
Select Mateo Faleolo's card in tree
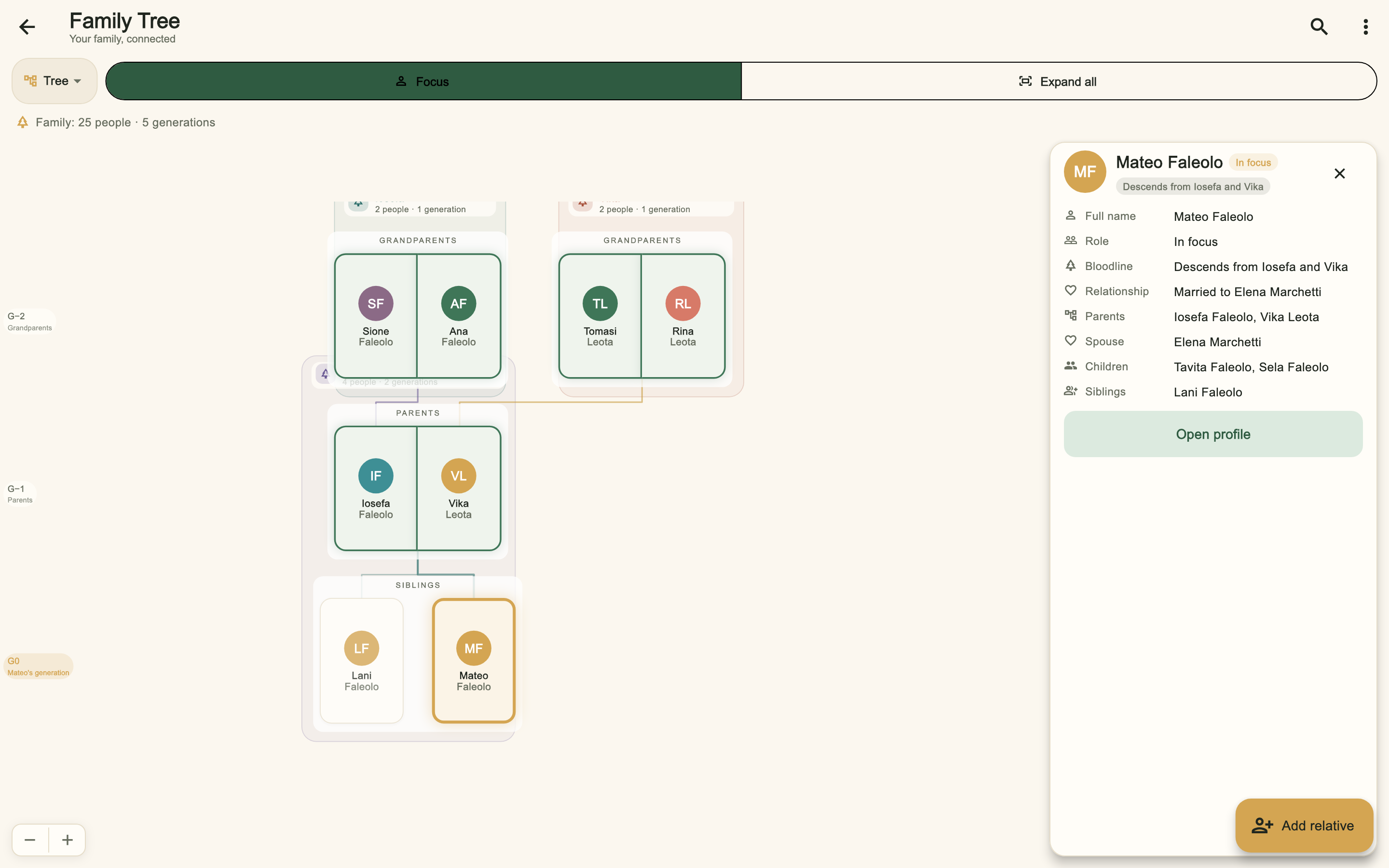[x=474, y=660]
